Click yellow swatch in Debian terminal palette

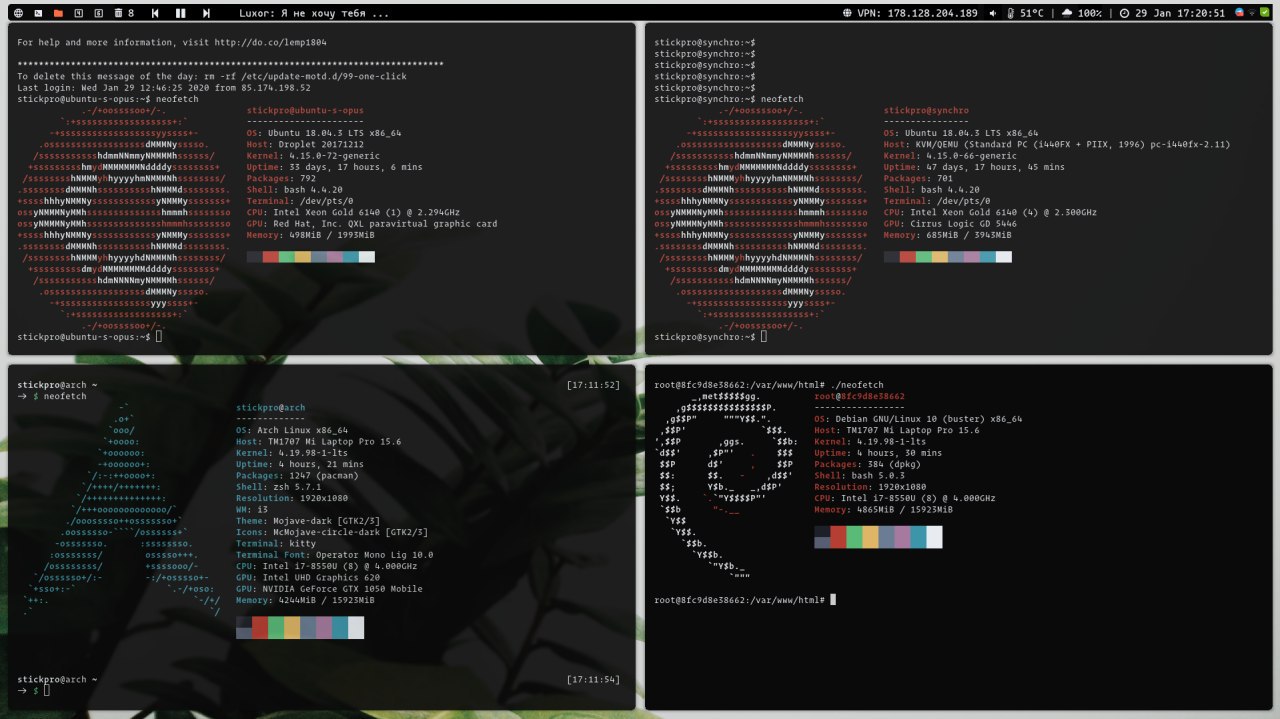[x=870, y=537]
